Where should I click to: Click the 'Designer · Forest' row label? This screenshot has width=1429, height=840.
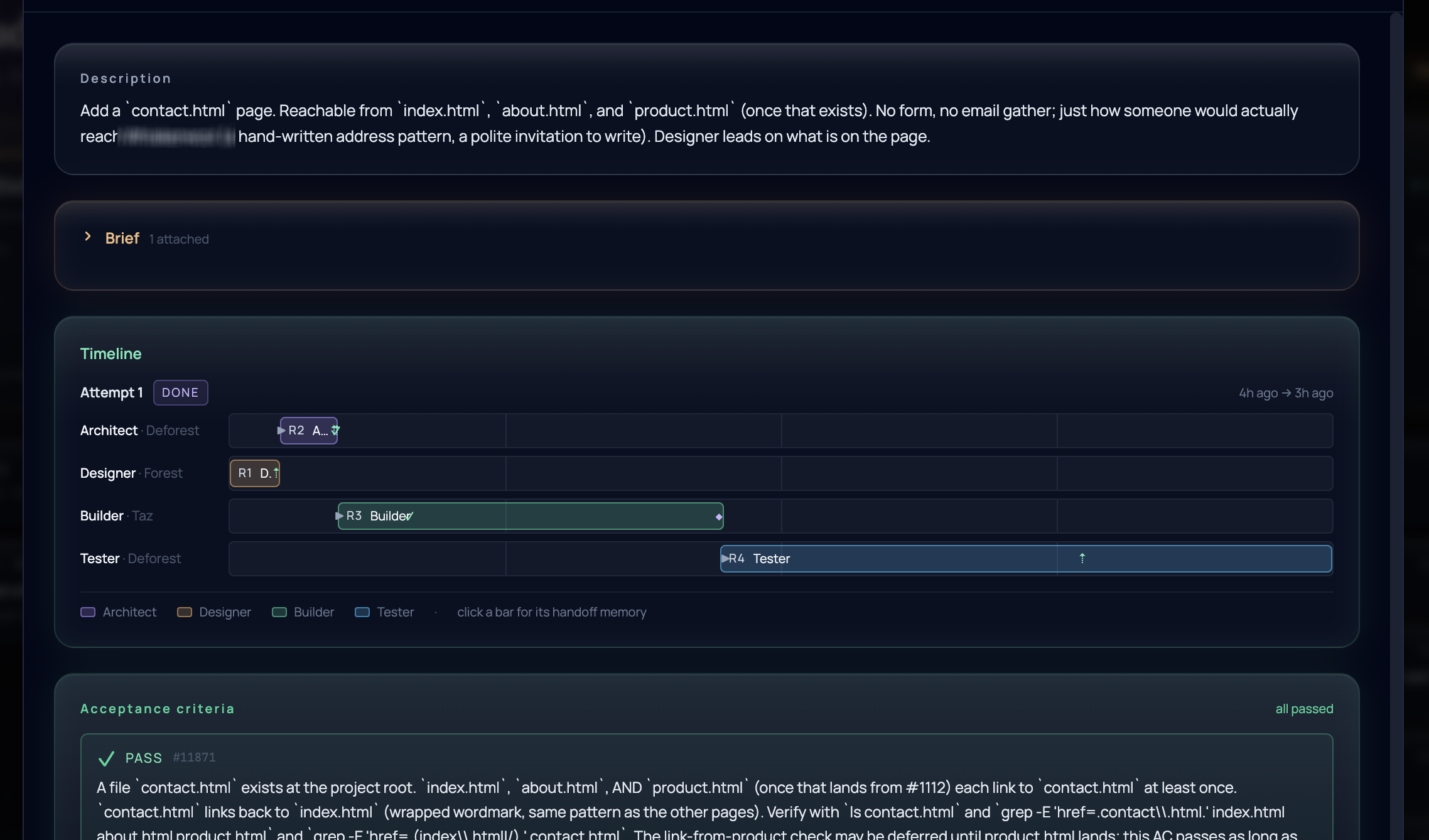pos(131,473)
